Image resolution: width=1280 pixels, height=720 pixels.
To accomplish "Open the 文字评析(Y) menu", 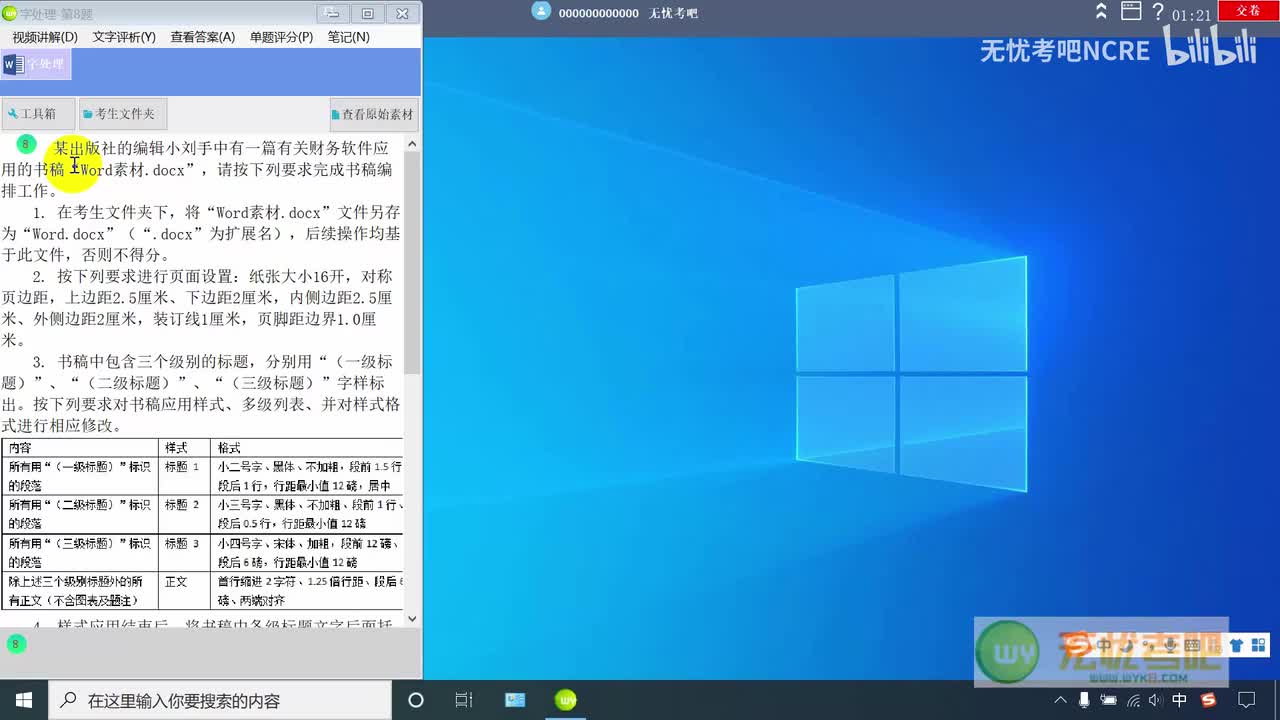I will [x=124, y=37].
